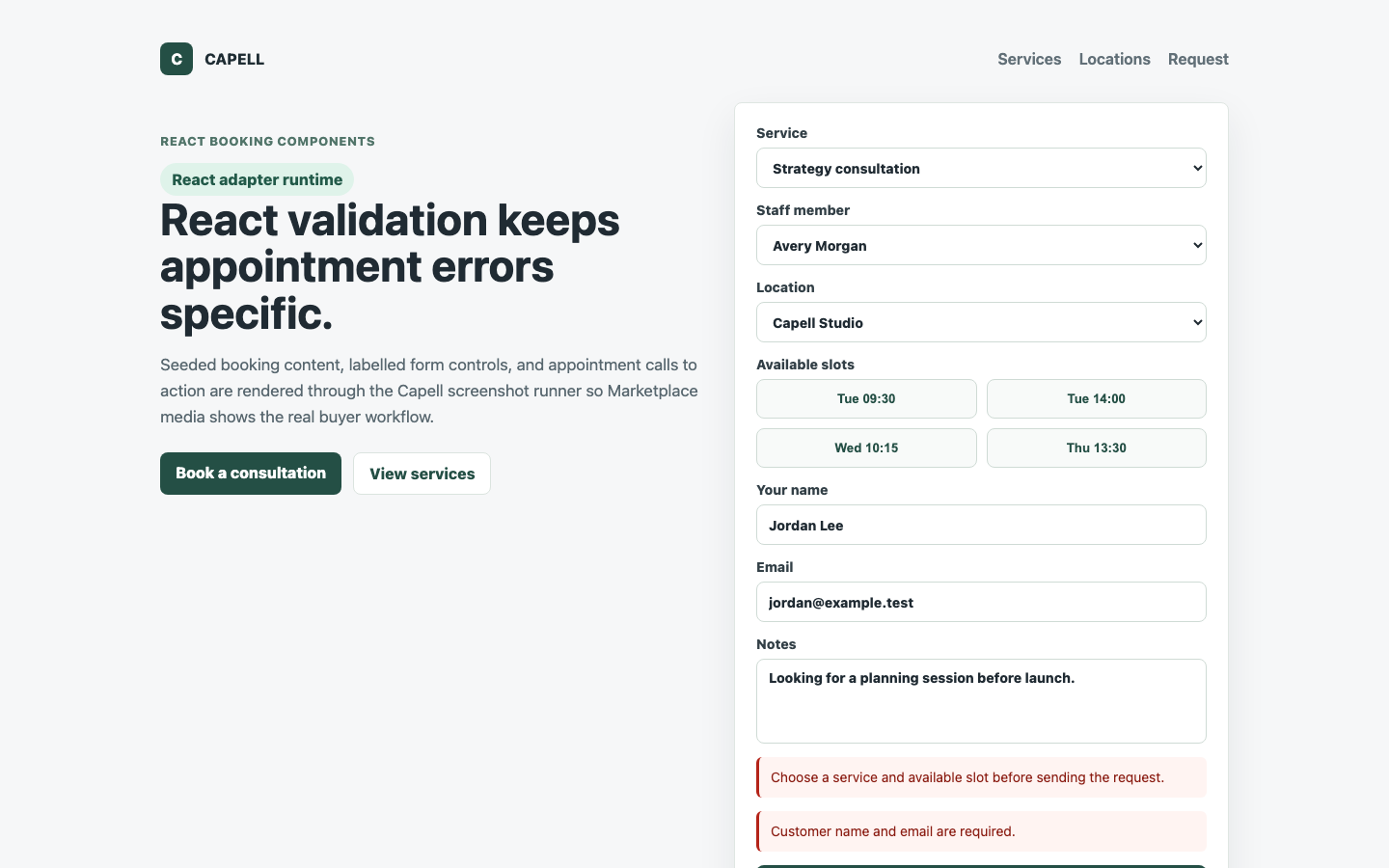Viewport: 1389px width, 868px height.
Task: Open the Service dropdown
Action: point(981,168)
